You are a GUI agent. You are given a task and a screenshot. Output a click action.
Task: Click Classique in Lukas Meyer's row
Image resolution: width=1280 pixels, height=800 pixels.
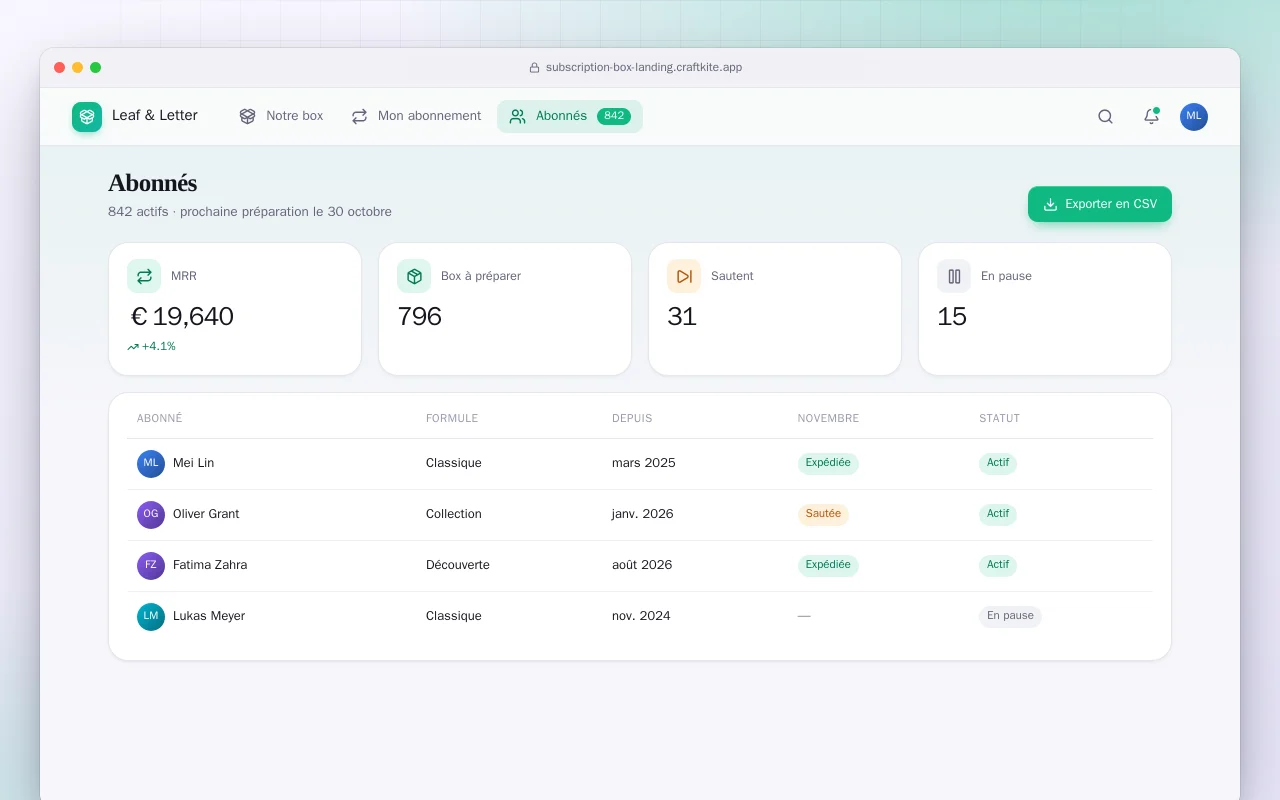(454, 616)
